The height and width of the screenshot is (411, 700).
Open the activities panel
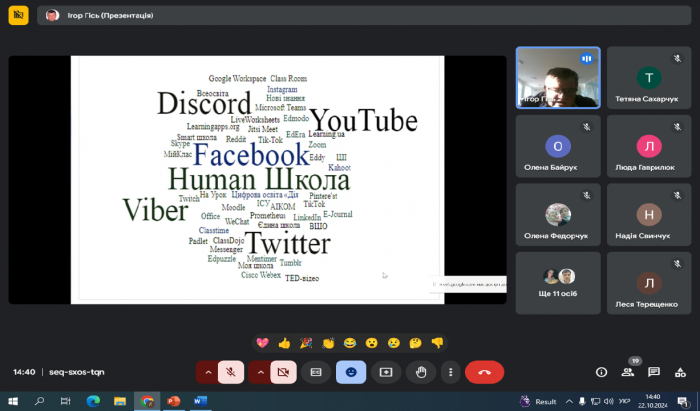[x=681, y=372]
